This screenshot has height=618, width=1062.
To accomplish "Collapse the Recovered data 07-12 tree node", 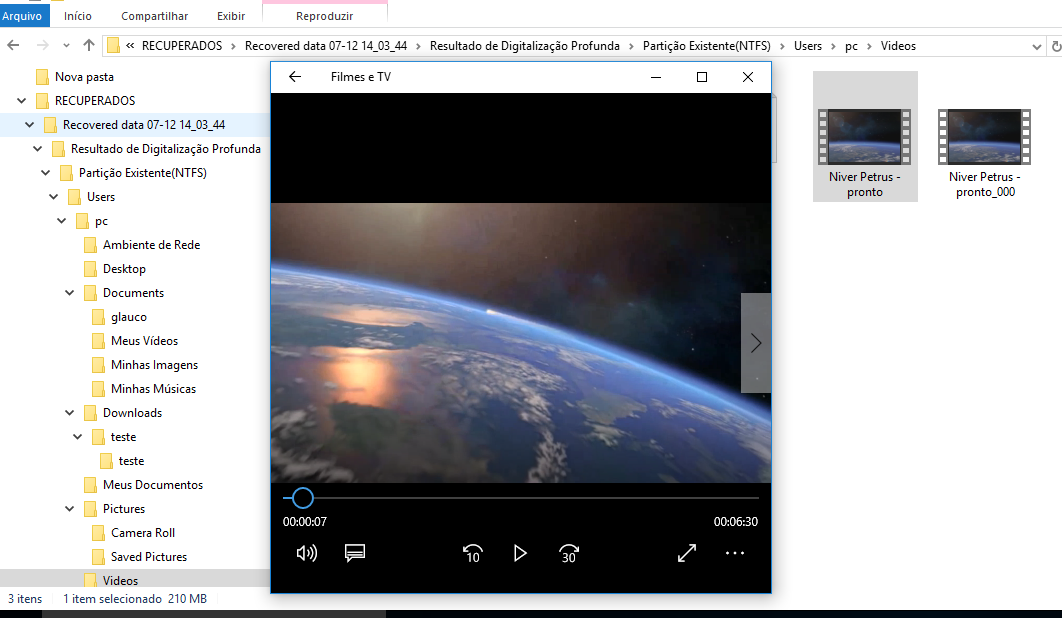I will tap(30, 125).
